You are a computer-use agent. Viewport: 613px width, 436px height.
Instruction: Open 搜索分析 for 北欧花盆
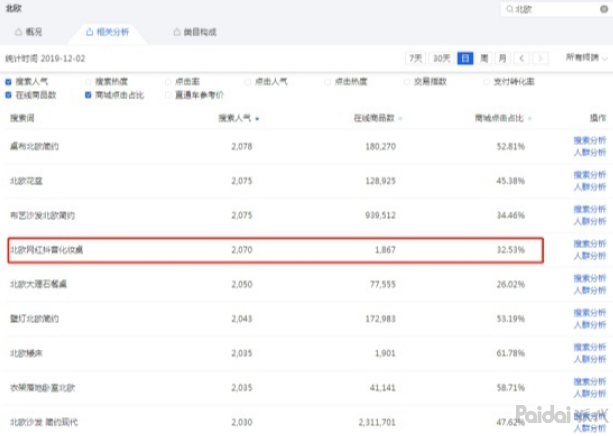[590, 175]
